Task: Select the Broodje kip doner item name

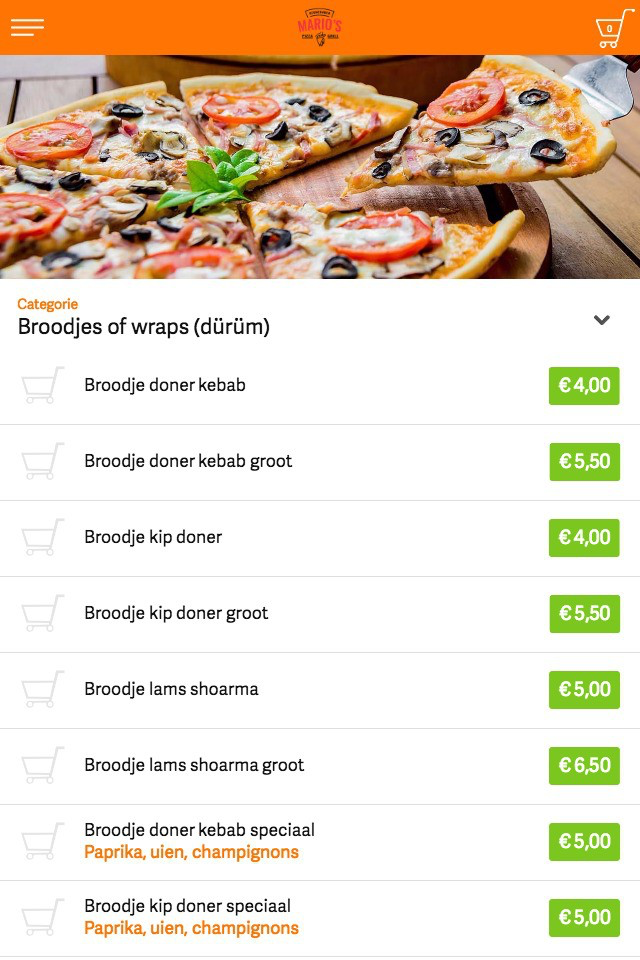Action: 153,537
